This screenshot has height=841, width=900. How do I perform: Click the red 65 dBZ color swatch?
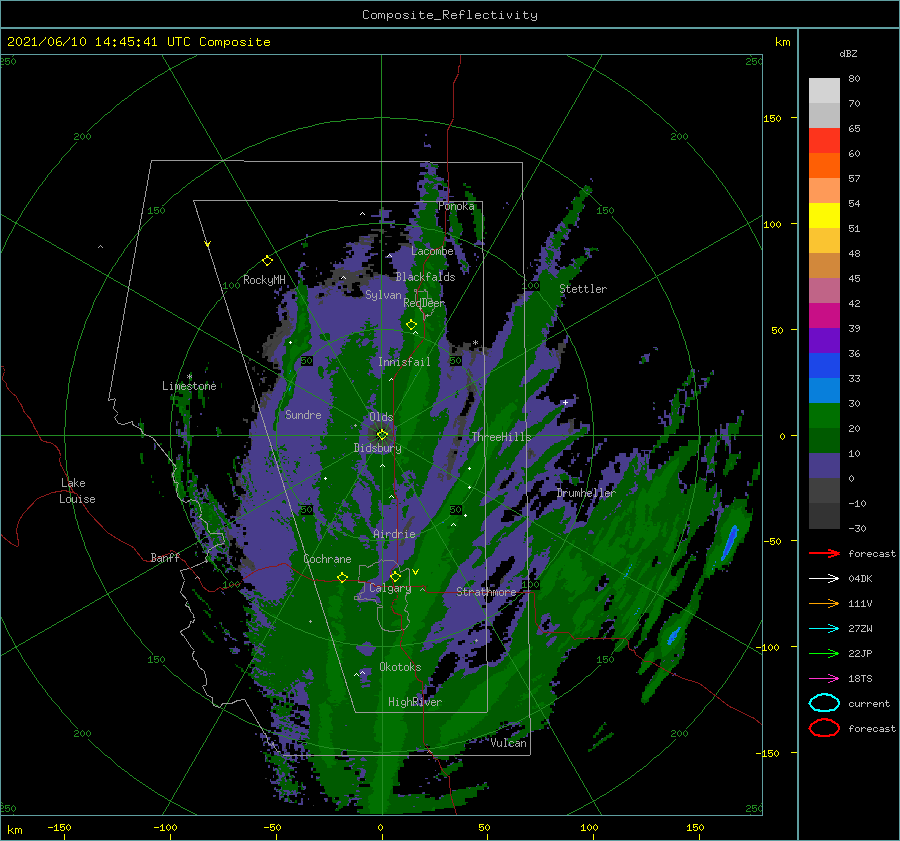[824, 141]
